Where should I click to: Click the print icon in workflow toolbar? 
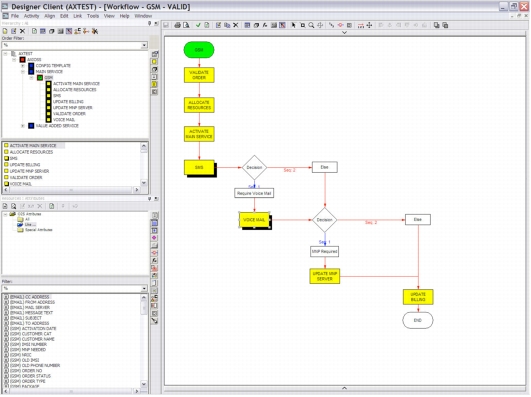coord(177,25)
